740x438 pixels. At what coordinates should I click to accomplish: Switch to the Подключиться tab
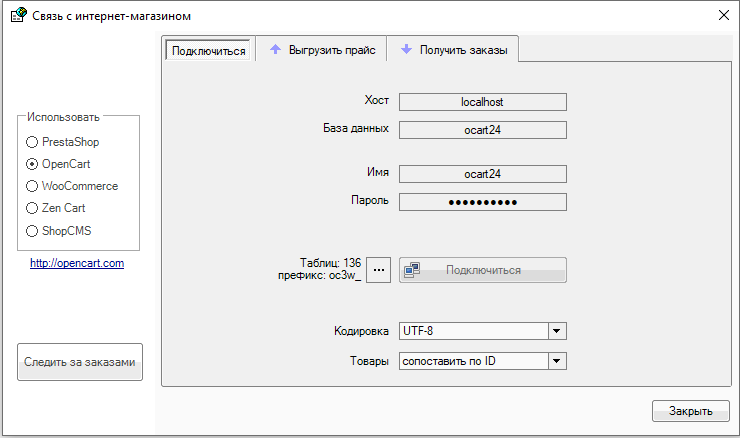(208, 51)
